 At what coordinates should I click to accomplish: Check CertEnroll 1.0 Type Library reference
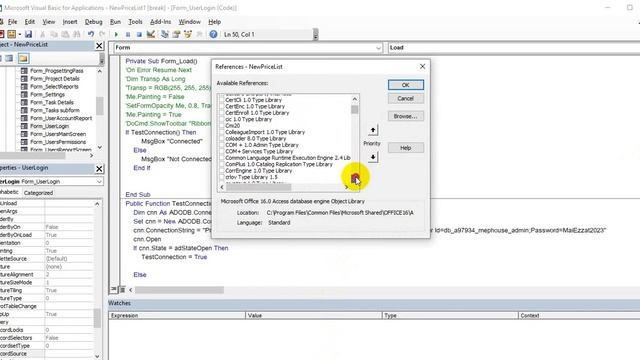[222, 113]
